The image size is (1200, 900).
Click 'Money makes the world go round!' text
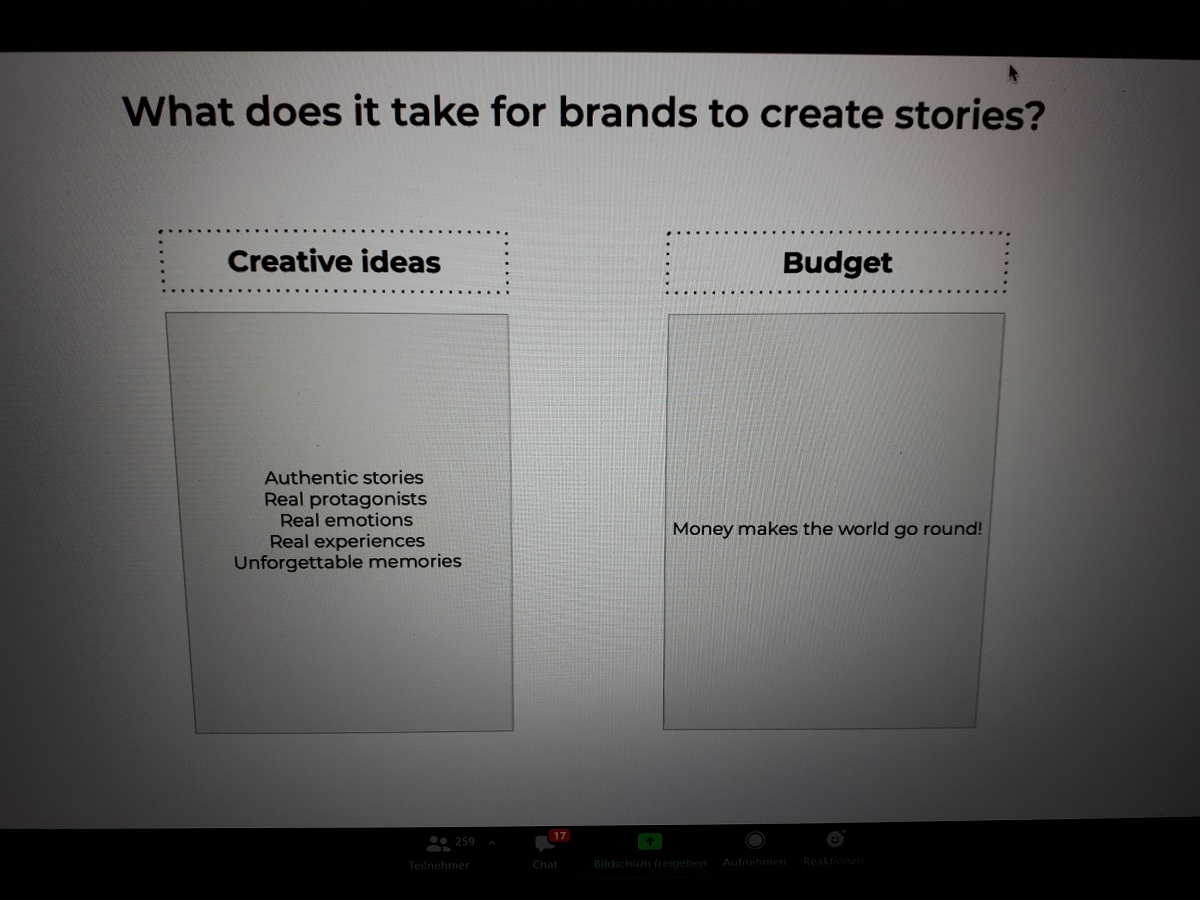[x=827, y=529]
